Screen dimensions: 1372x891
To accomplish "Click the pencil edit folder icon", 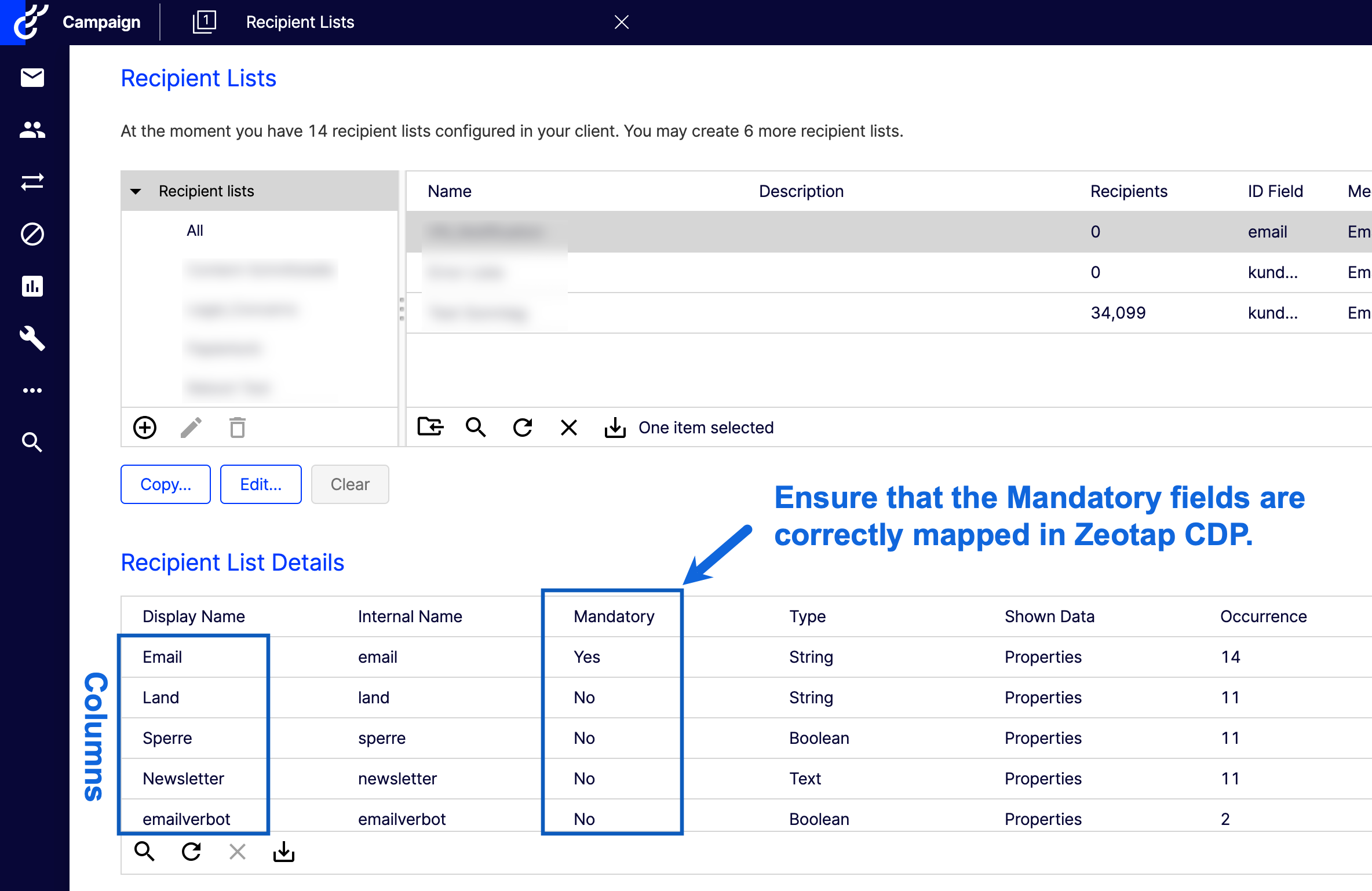I will (x=191, y=428).
